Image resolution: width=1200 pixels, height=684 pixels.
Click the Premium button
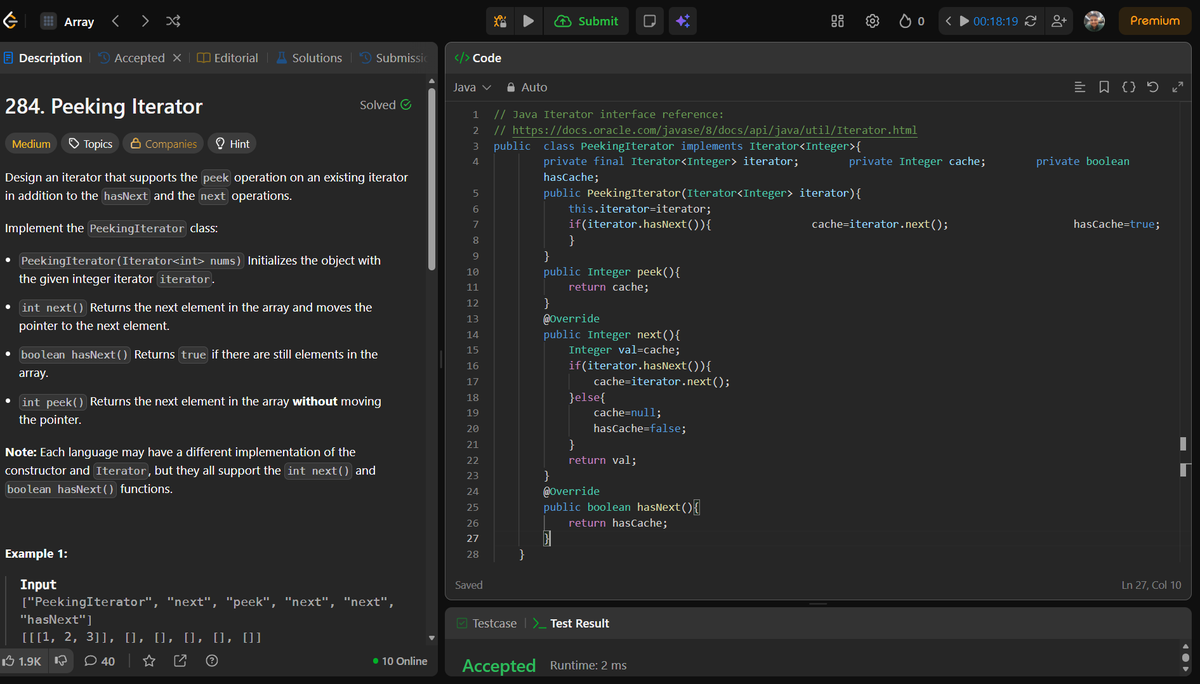(1155, 21)
